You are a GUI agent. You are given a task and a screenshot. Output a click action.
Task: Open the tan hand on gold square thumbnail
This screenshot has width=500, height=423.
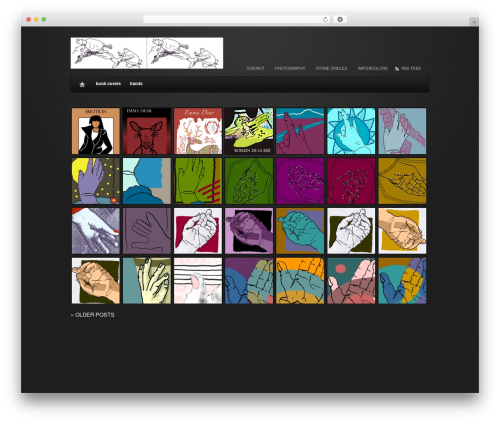[402, 231]
